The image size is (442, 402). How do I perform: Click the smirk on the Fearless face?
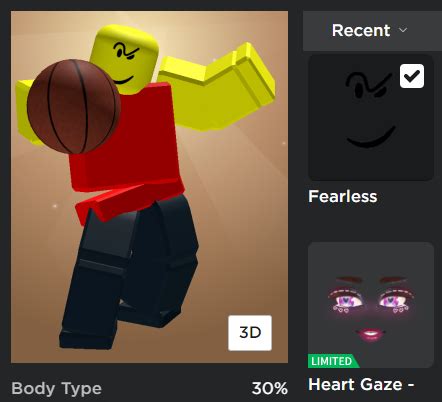[x=371, y=137]
